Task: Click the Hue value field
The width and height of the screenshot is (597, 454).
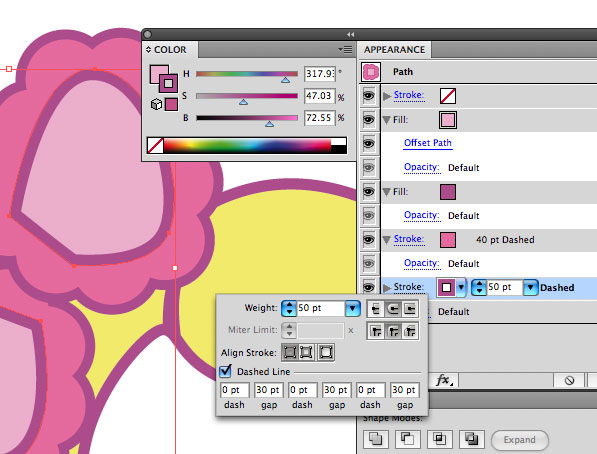Action: coord(320,74)
